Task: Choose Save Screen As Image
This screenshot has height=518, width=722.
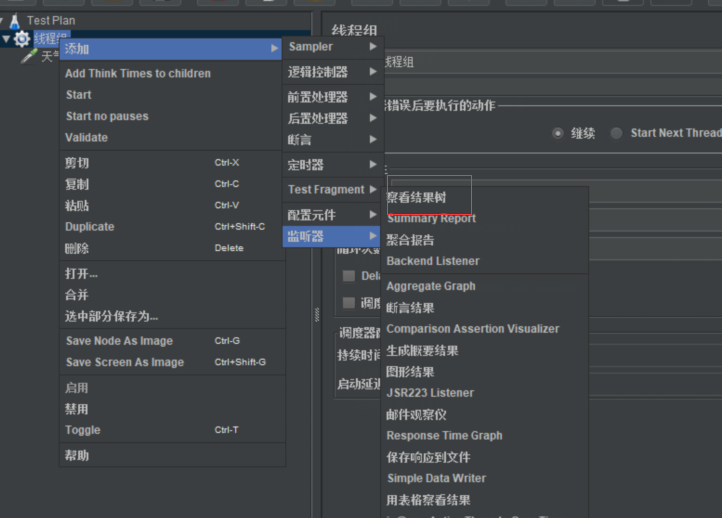Action: coord(173,362)
